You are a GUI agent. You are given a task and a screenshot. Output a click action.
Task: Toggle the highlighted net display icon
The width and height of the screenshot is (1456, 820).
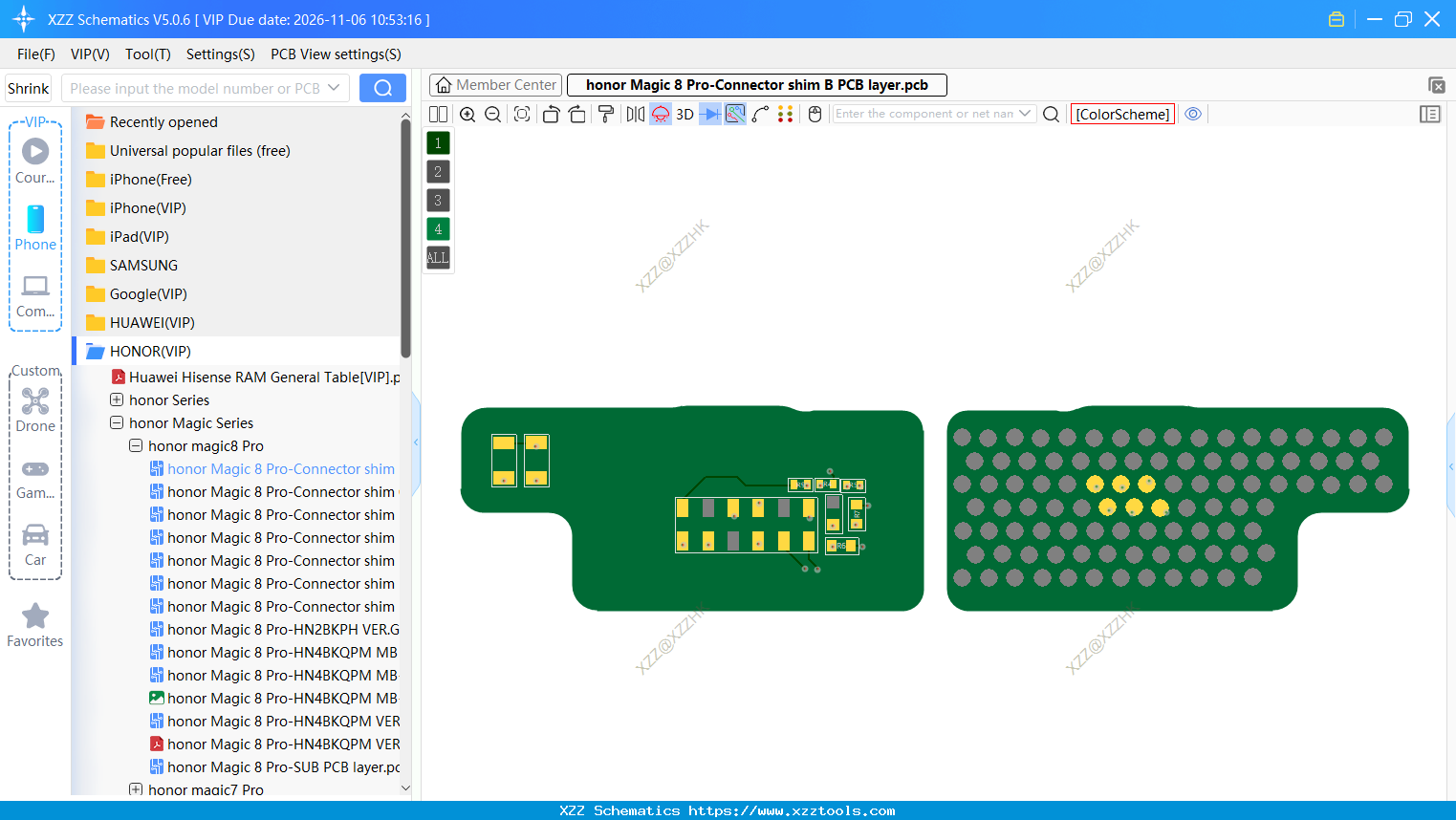(735, 115)
